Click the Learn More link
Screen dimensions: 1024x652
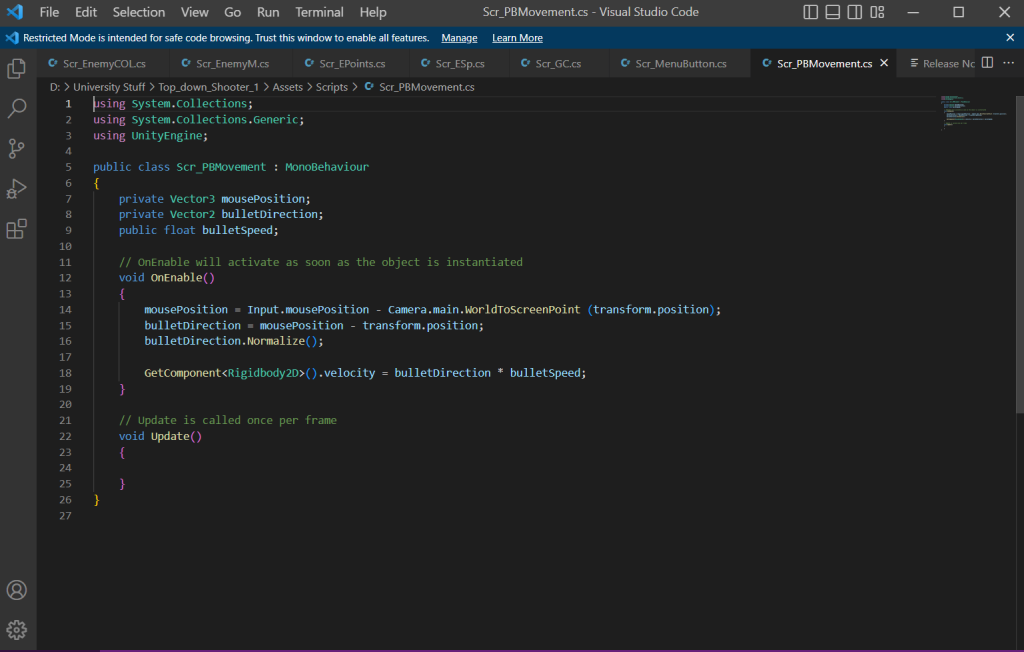coord(517,38)
